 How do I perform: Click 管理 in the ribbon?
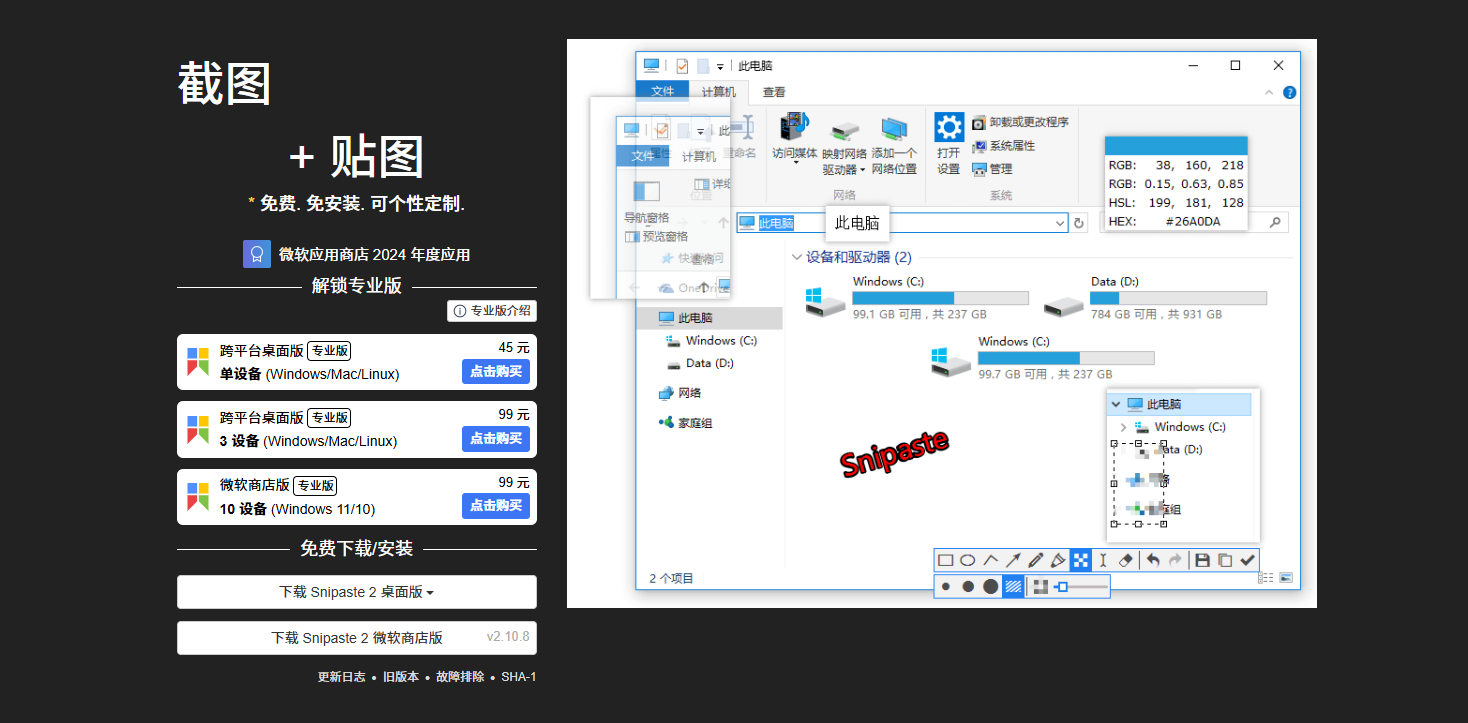click(x=992, y=169)
